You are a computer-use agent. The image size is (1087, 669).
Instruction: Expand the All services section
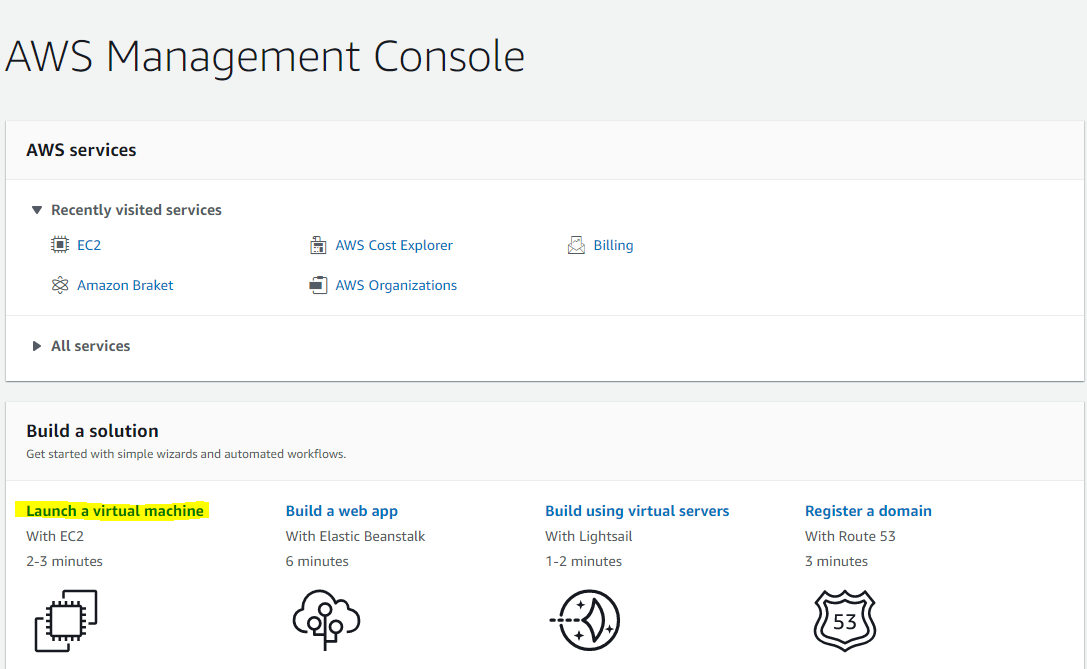pyautogui.click(x=37, y=346)
